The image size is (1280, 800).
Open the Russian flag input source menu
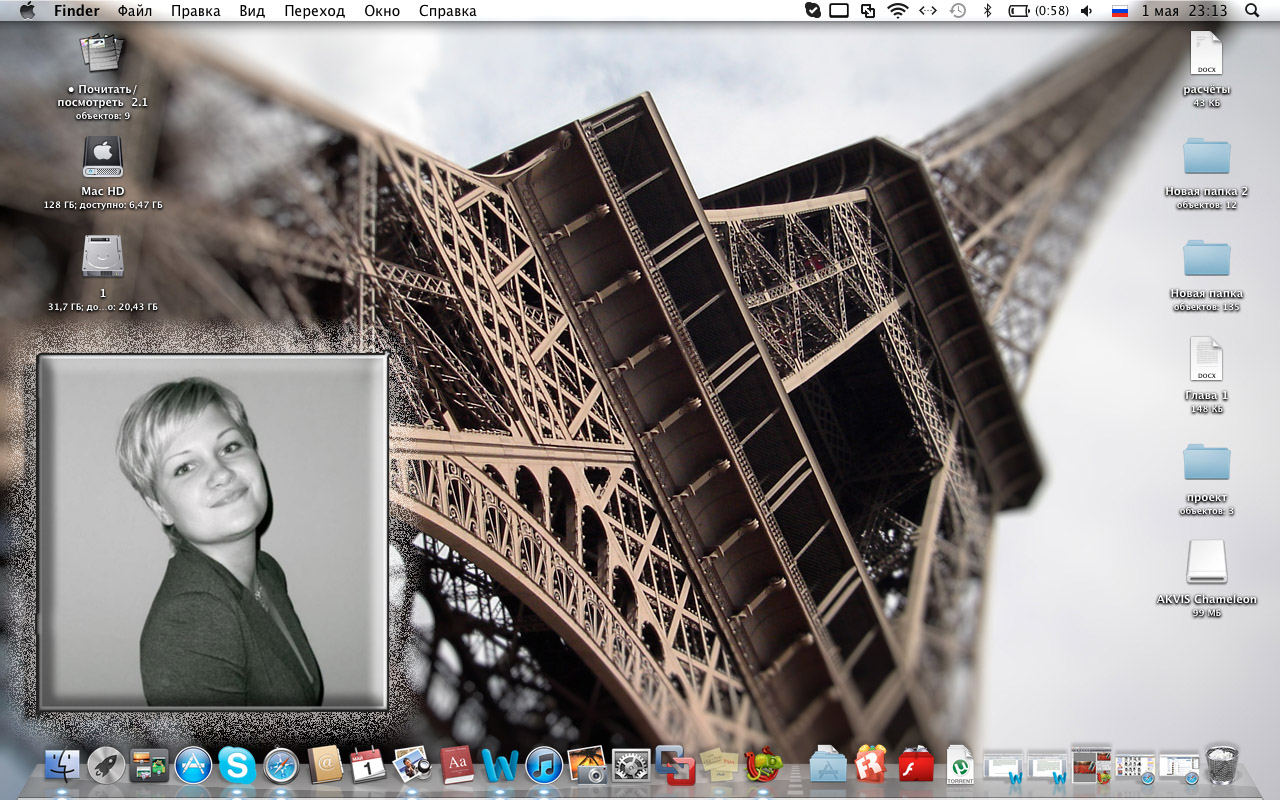(x=1120, y=11)
